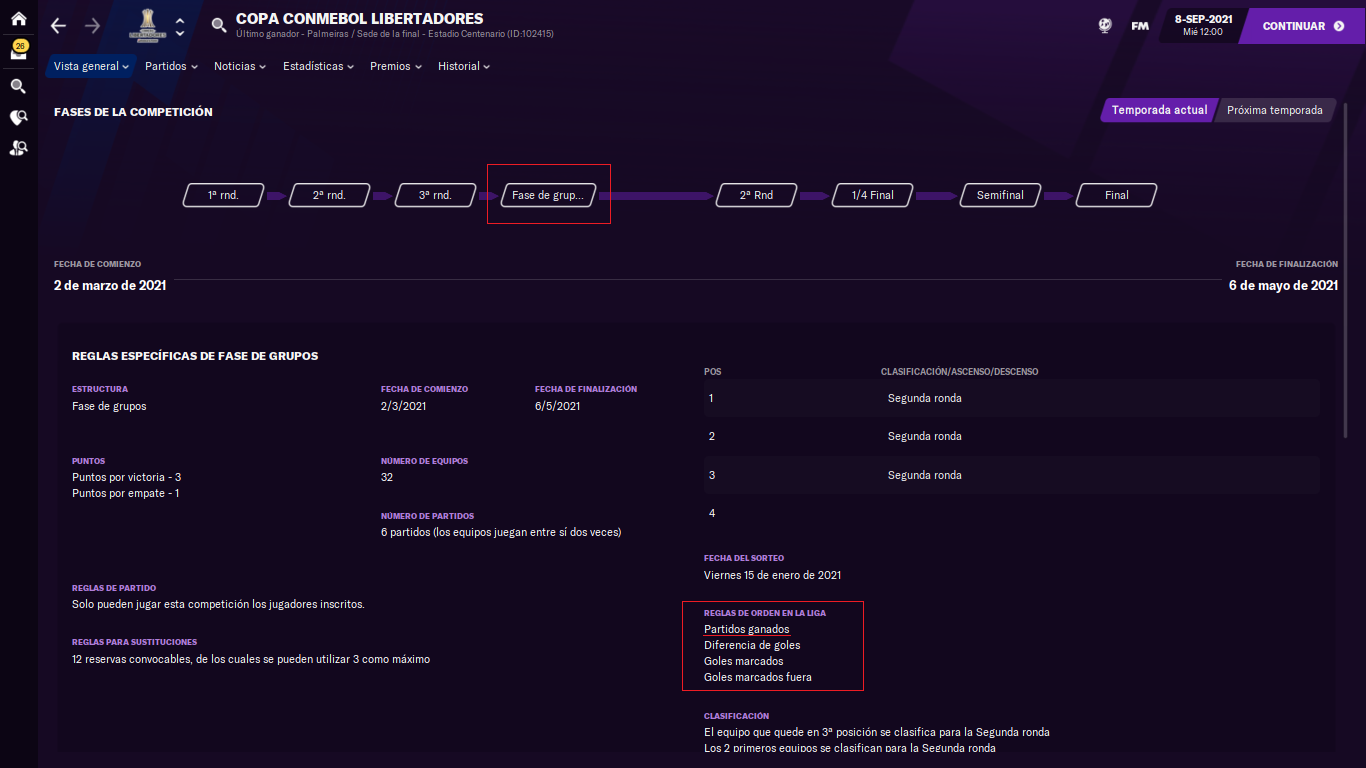Click the Partidos ganados rule link

746,629
